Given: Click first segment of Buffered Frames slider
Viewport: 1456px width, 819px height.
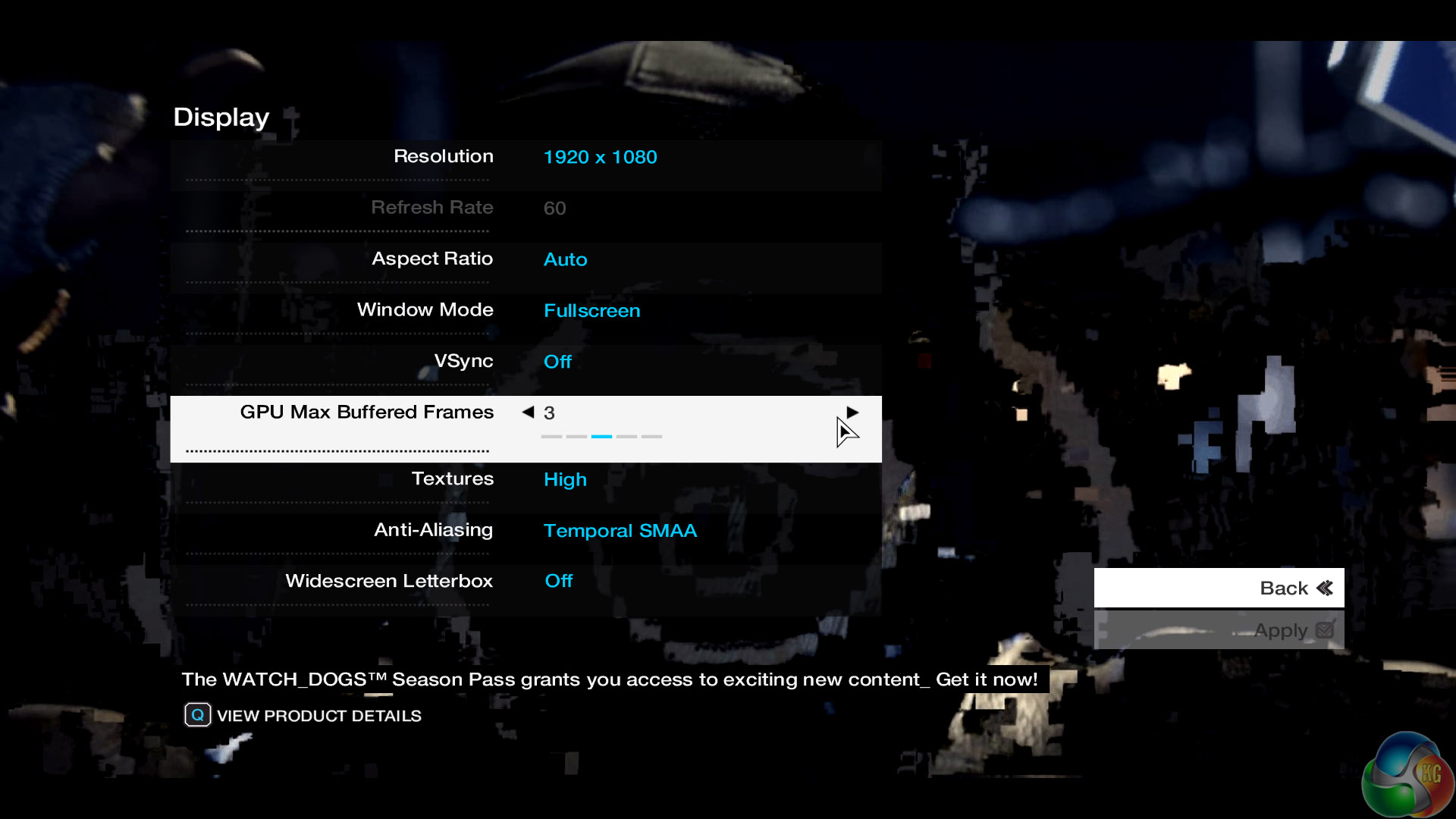Looking at the screenshot, I should pyautogui.click(x=551, y=437).
